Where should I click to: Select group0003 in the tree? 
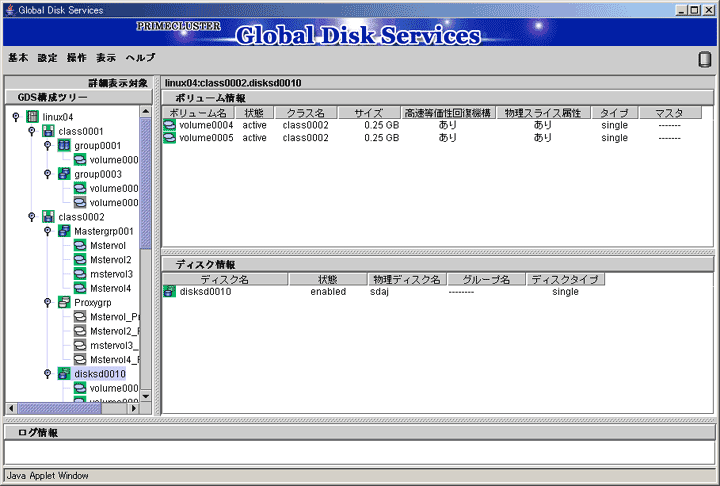(x=98, y=174)
